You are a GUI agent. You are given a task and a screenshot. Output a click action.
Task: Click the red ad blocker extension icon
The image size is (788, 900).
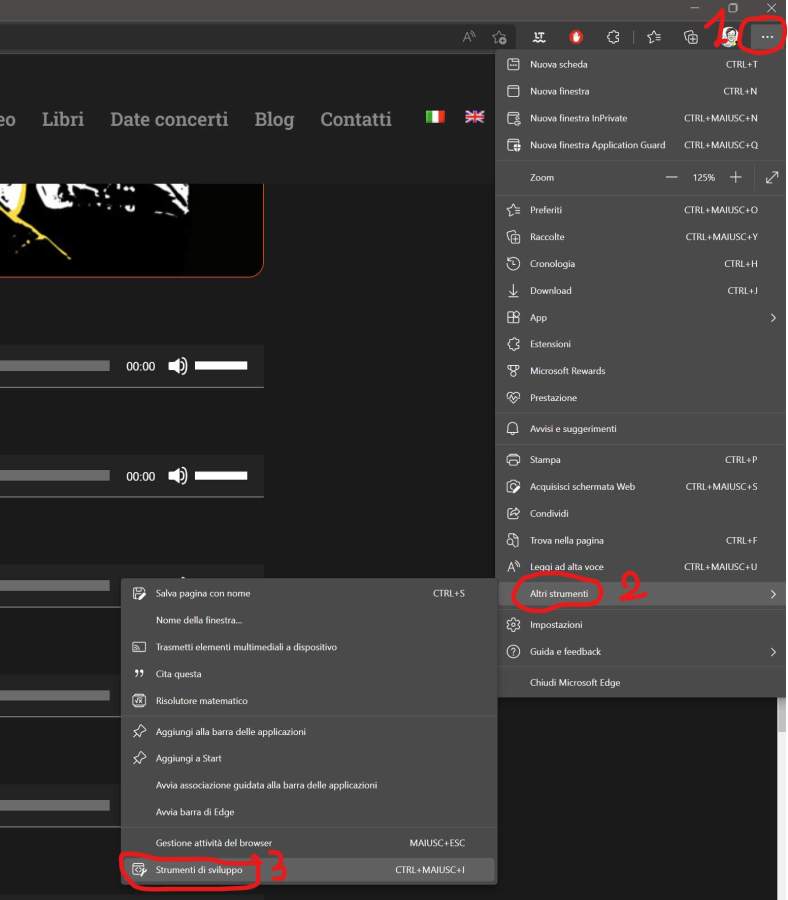coord(576,37)
